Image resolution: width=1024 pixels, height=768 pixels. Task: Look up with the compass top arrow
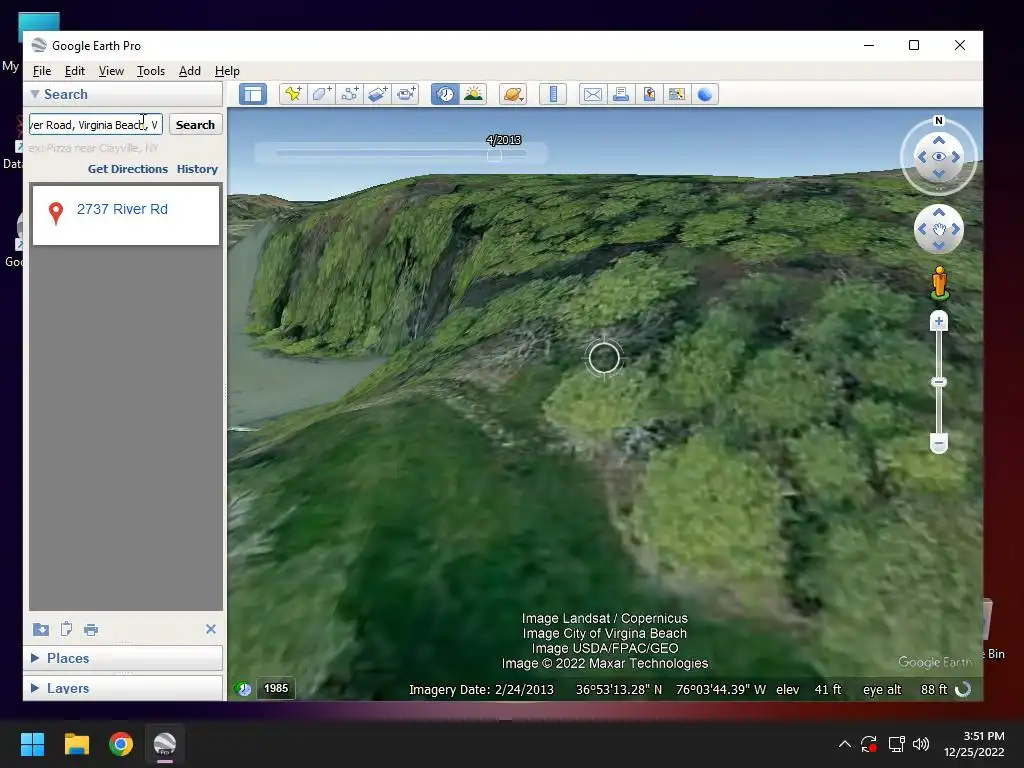pos(938,140)
